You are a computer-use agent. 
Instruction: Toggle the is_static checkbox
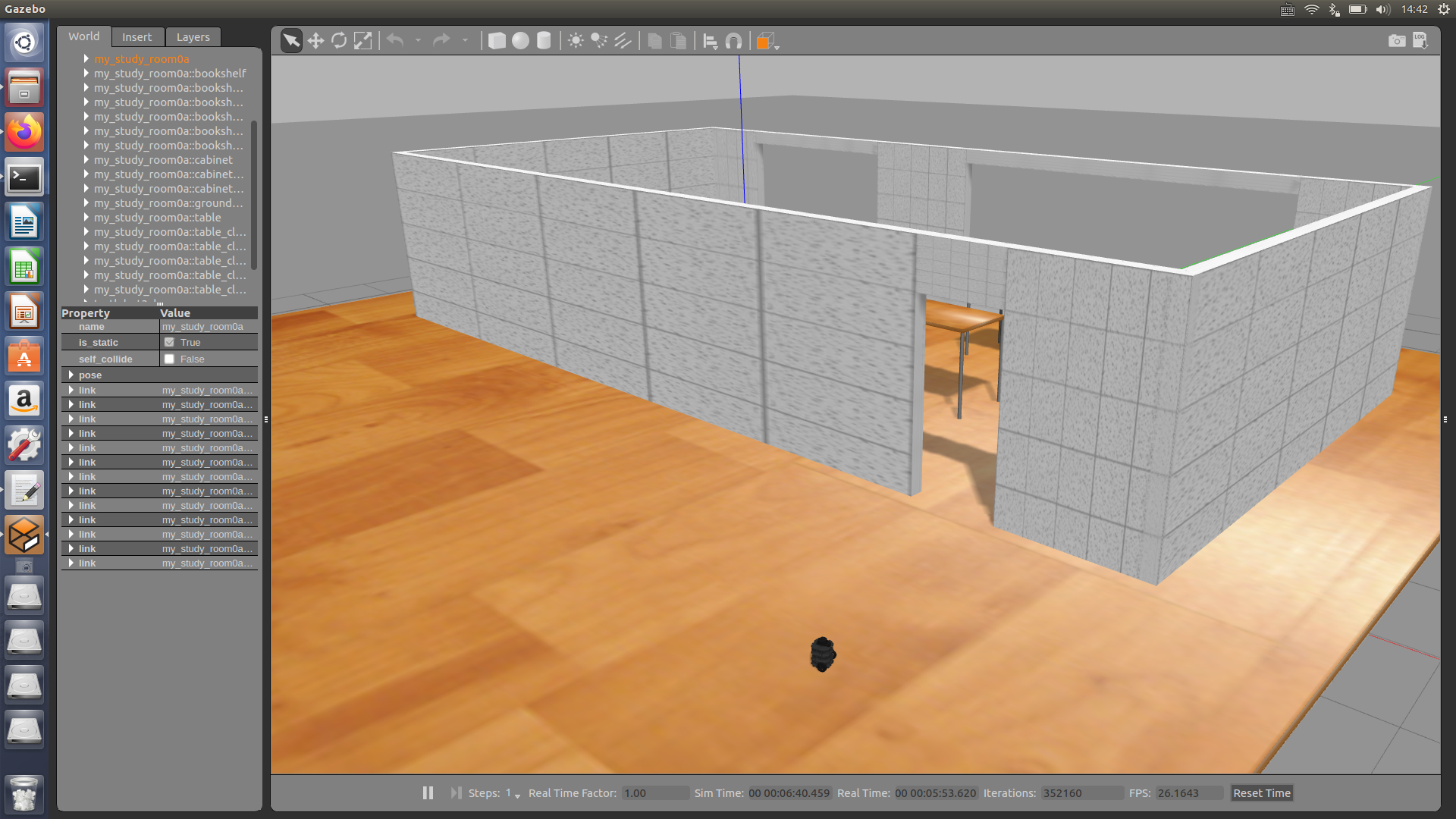[x=170, y=343]
